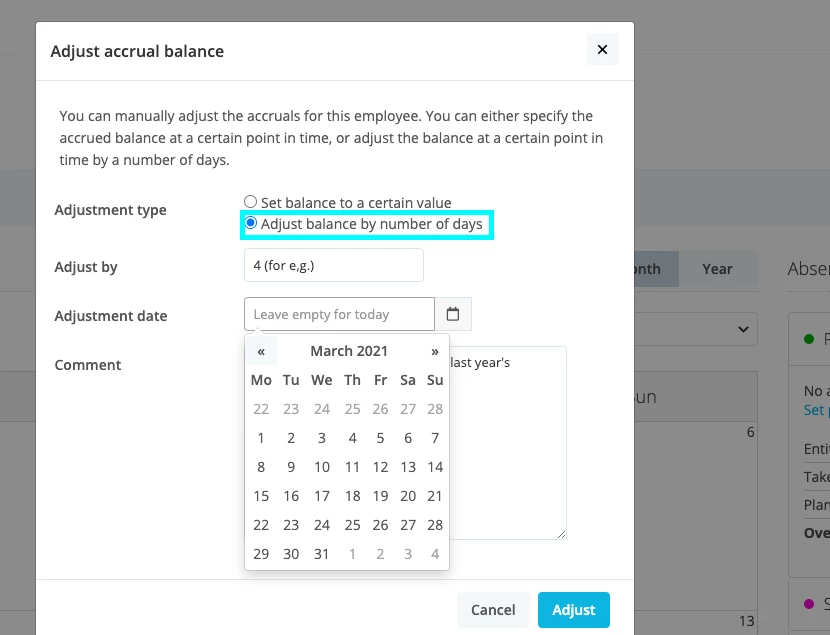The image size is (830, 635).
Task: Open the calendar picker icon
Action: 453,314
